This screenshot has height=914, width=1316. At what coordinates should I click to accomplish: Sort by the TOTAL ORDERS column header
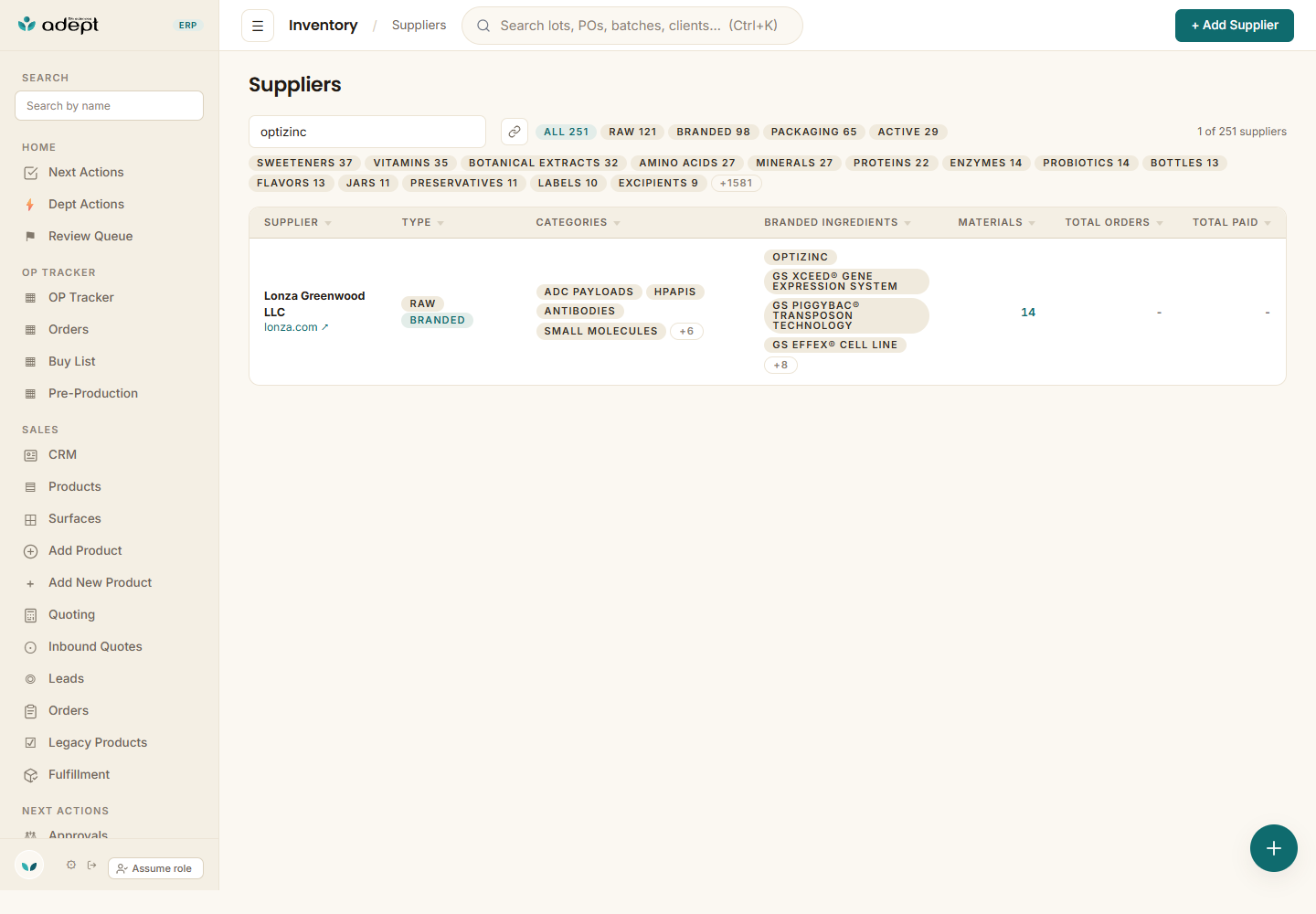click(1114, 223)
